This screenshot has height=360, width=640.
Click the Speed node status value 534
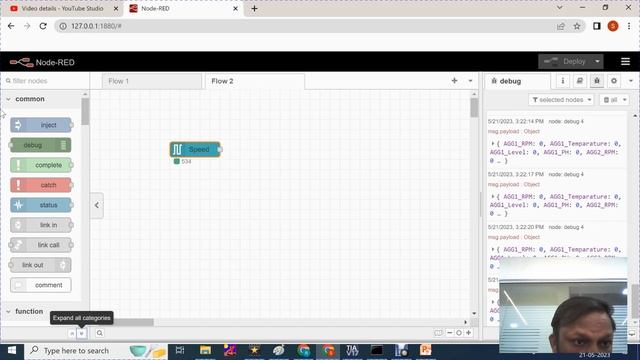pos(187,161)
